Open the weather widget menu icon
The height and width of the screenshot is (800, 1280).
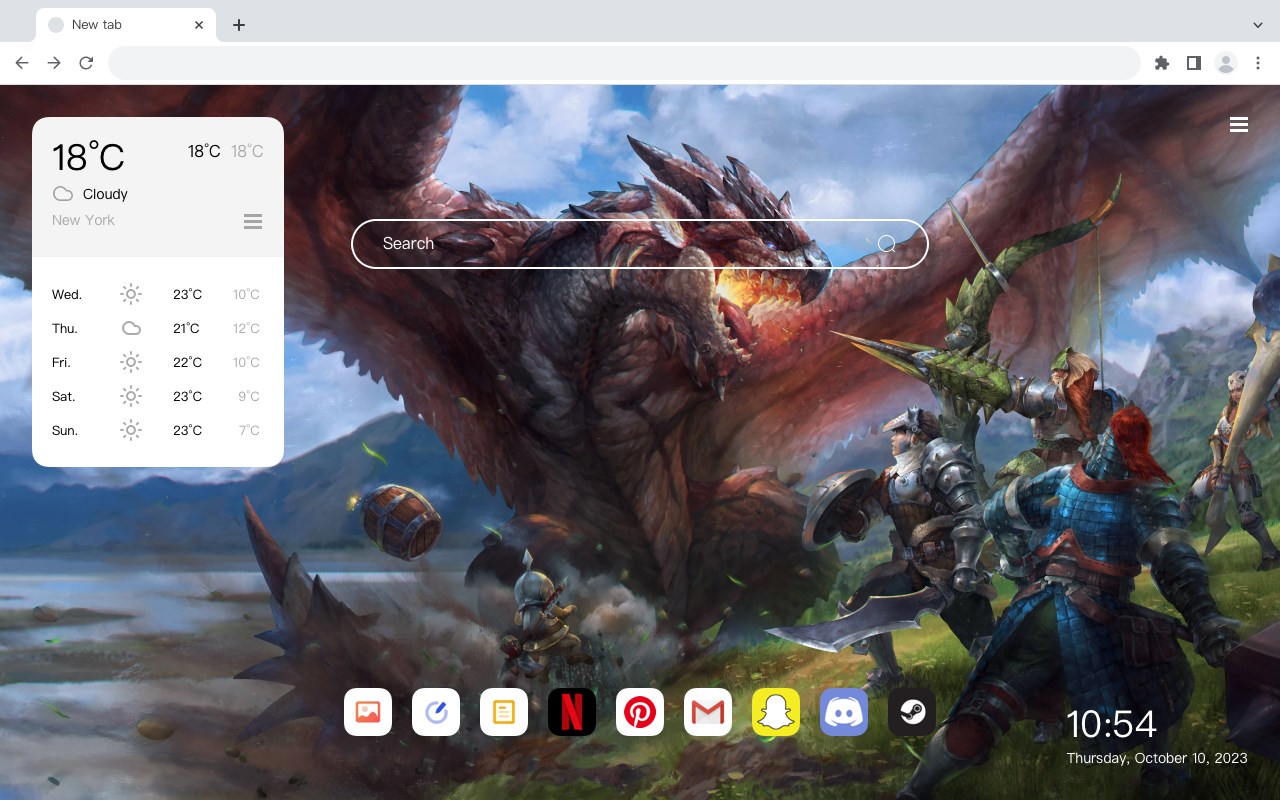253,221
